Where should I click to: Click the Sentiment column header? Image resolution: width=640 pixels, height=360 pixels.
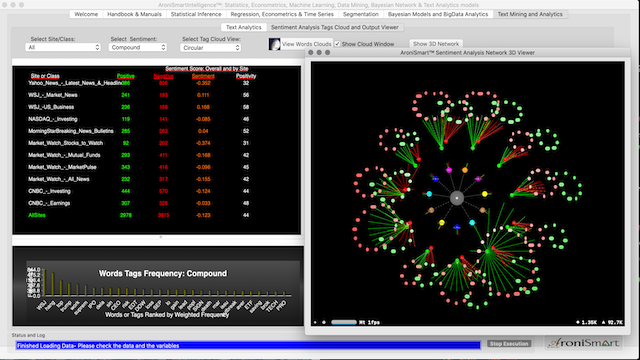pos(203,76)
